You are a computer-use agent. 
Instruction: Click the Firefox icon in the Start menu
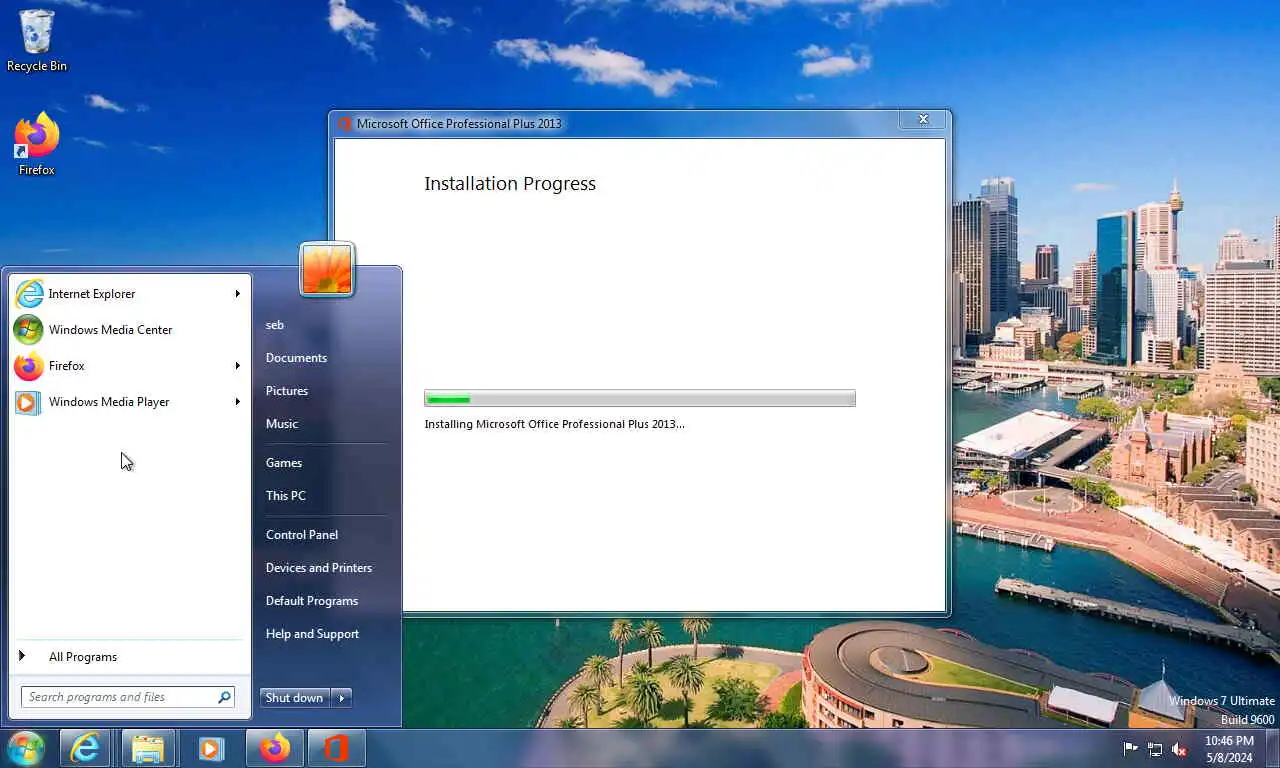(29, 366)
